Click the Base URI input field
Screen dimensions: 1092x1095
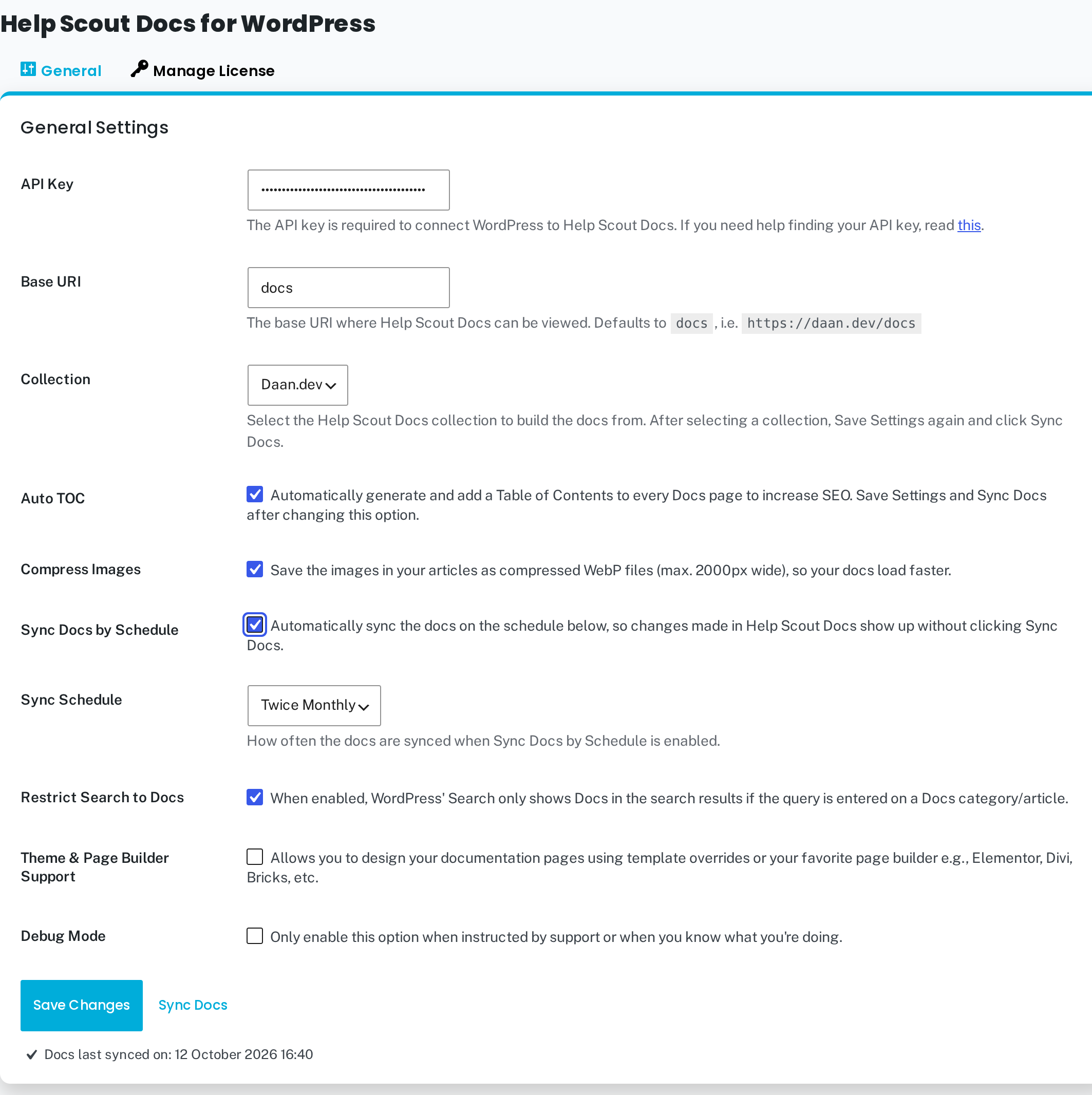349,288
